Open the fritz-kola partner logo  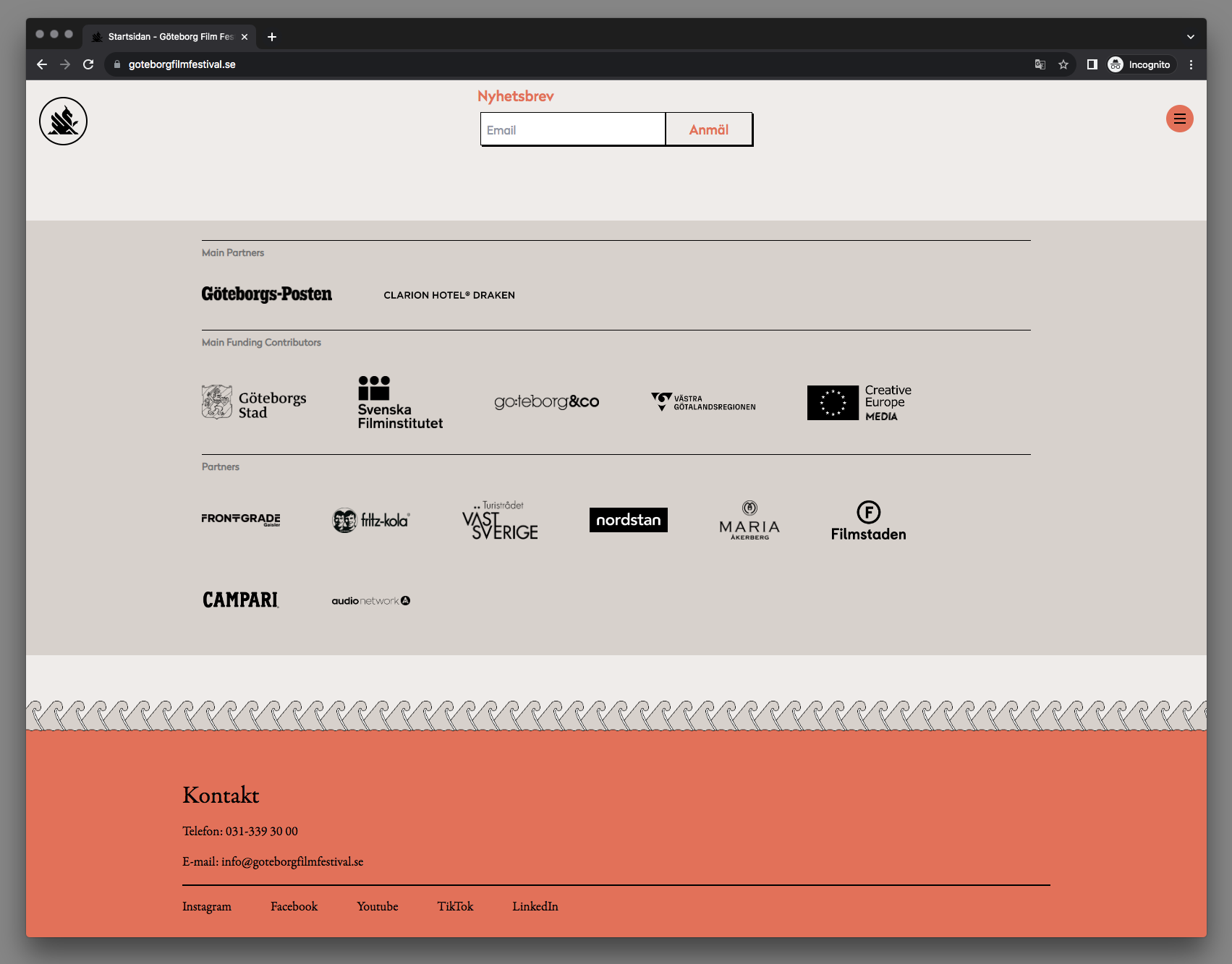coord(371,520)
